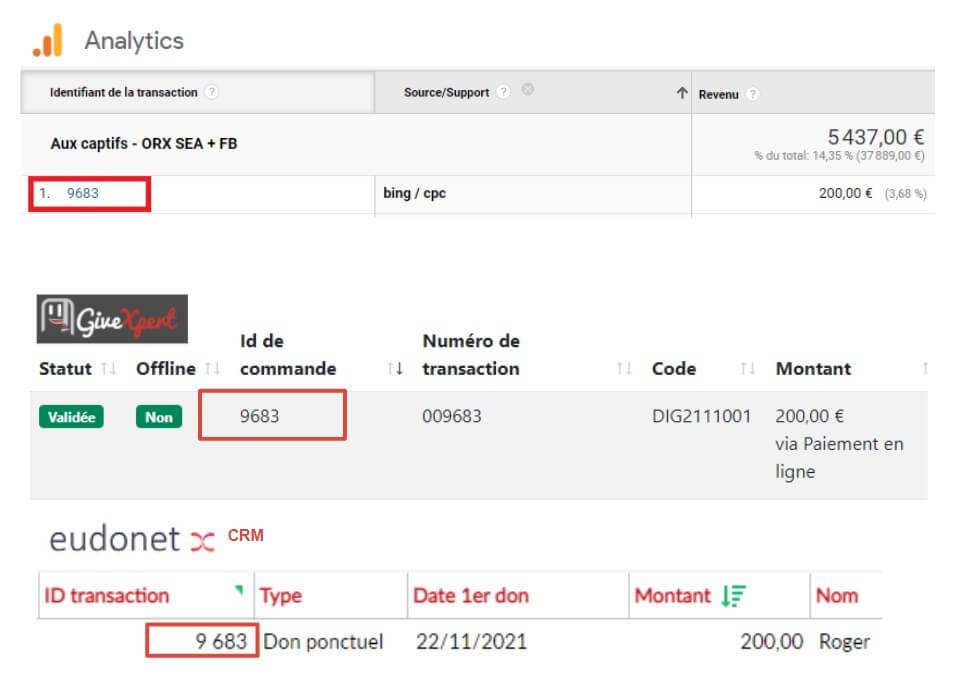Remove Source/Support dimension with the X icon
This screenshot has width=955, height=691.
[527, 91]
